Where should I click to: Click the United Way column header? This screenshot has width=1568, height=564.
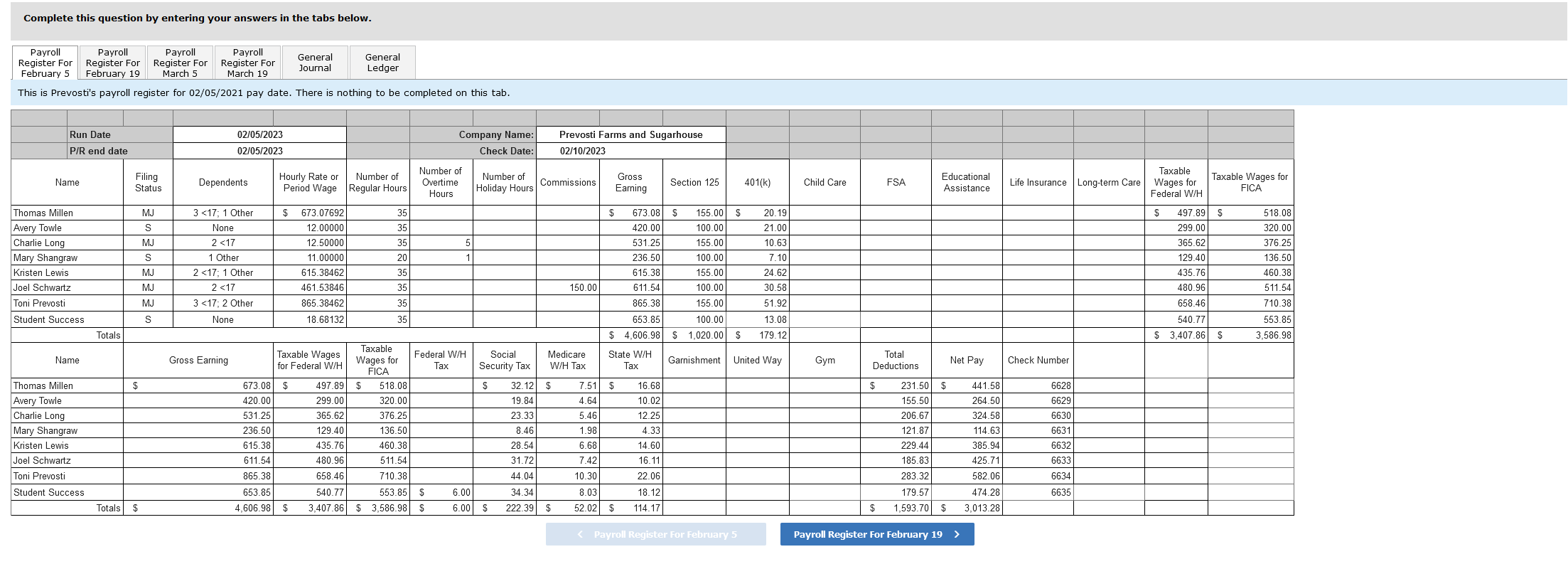(758, 360)
